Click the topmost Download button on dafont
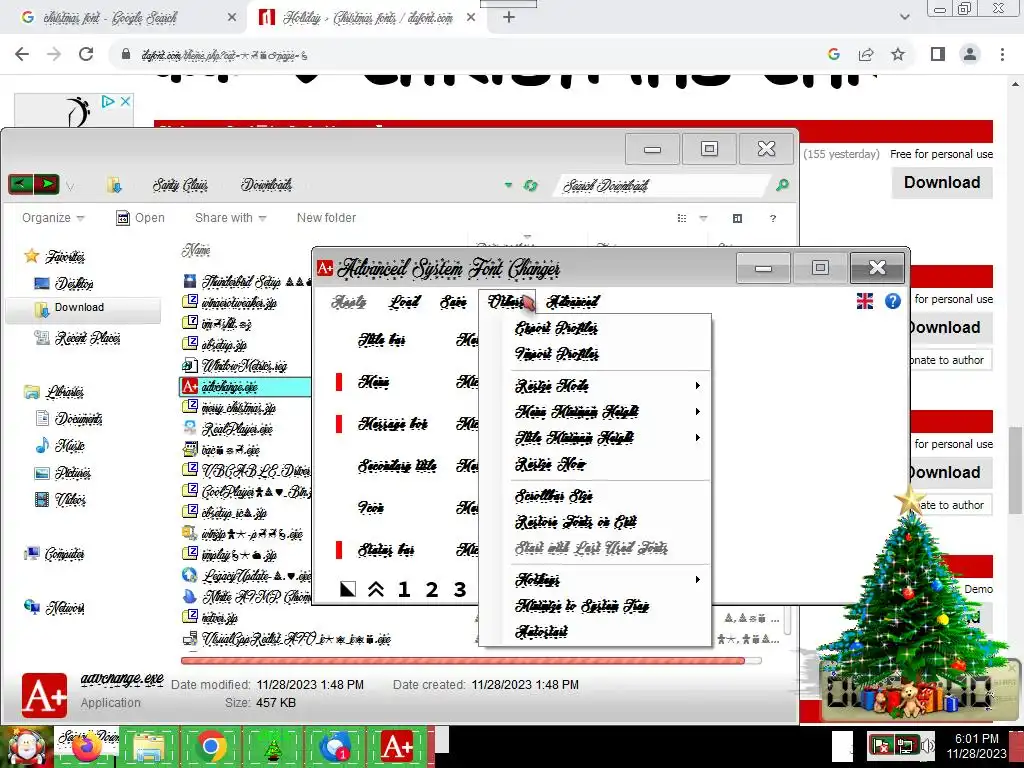Image resolution: width=1024 pixels, height=768 pixels. coord(942,182)
